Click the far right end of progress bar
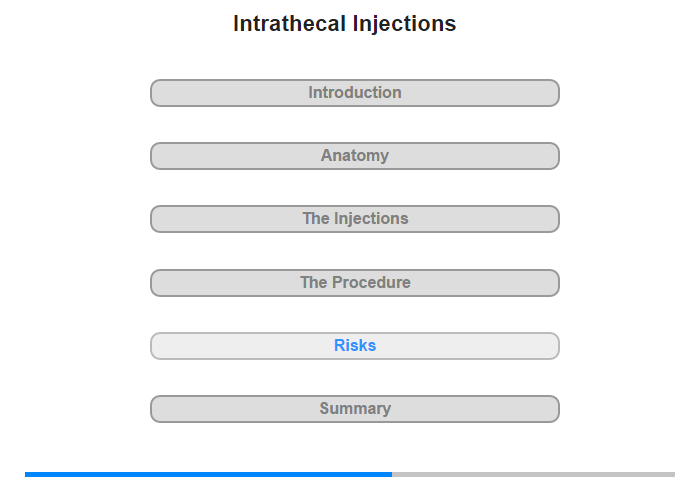The image size is (700, 480). point(673,474)
